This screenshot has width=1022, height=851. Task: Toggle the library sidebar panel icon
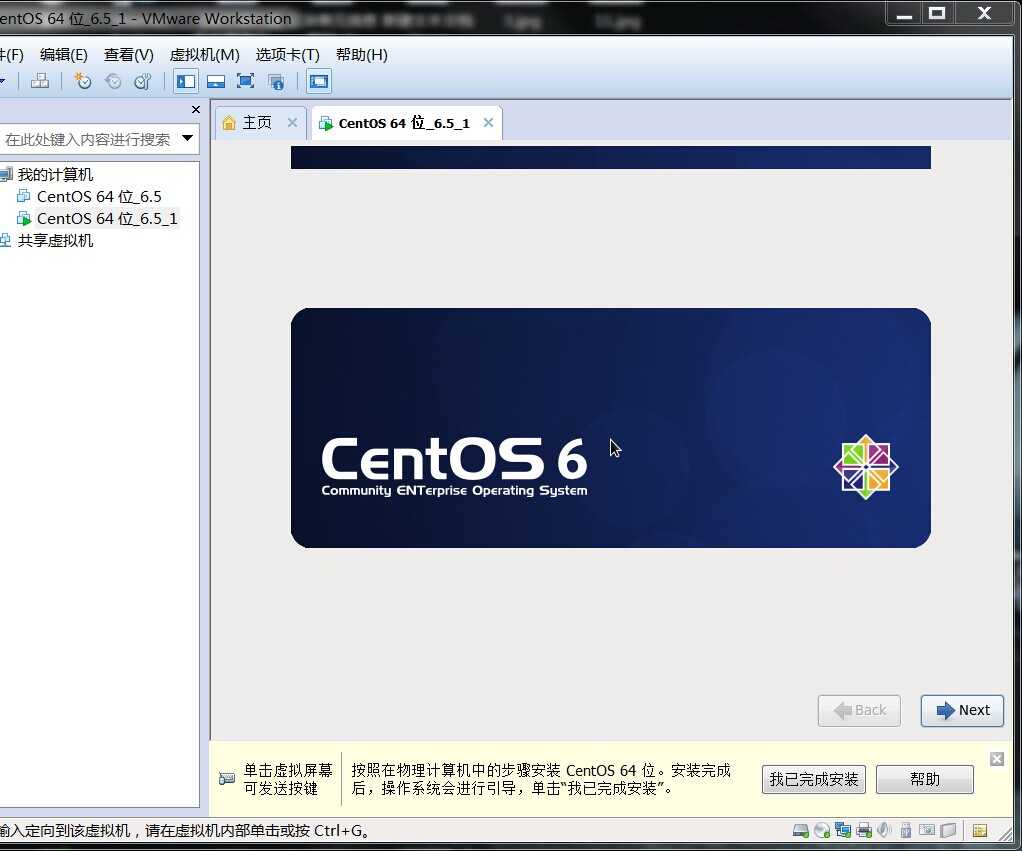pos(186,81)
